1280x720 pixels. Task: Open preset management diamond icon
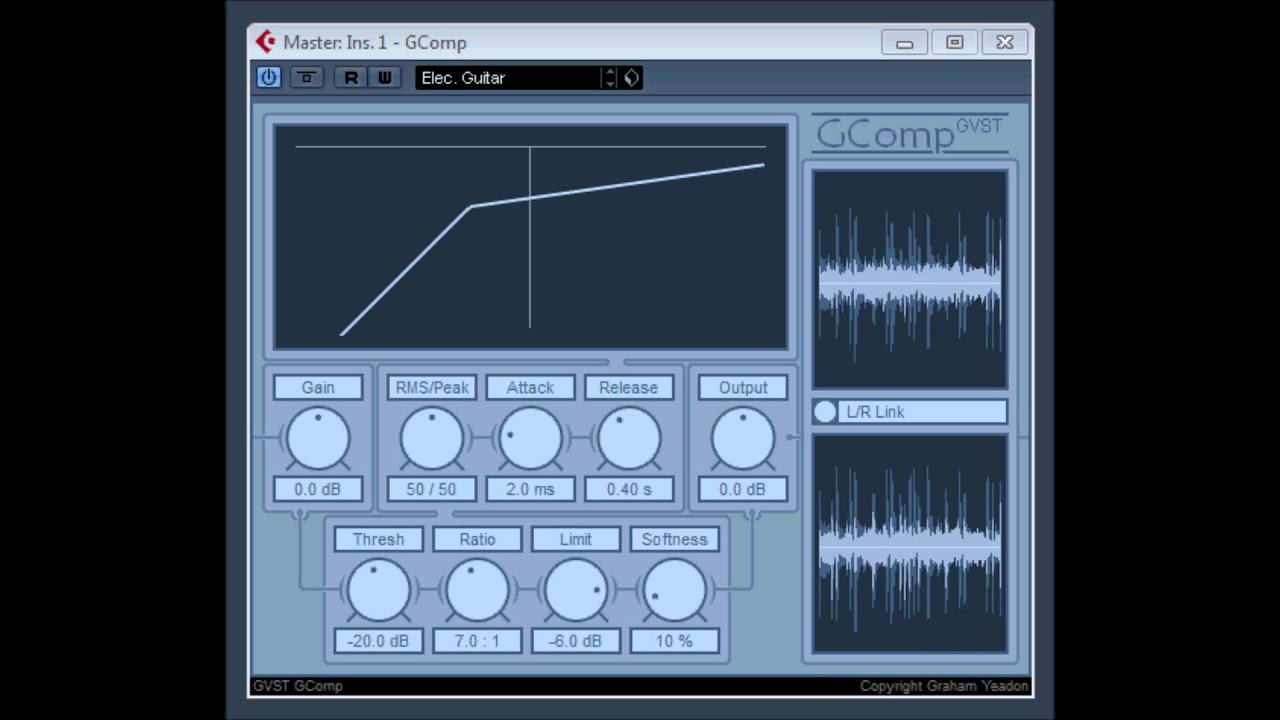(632, 77)
